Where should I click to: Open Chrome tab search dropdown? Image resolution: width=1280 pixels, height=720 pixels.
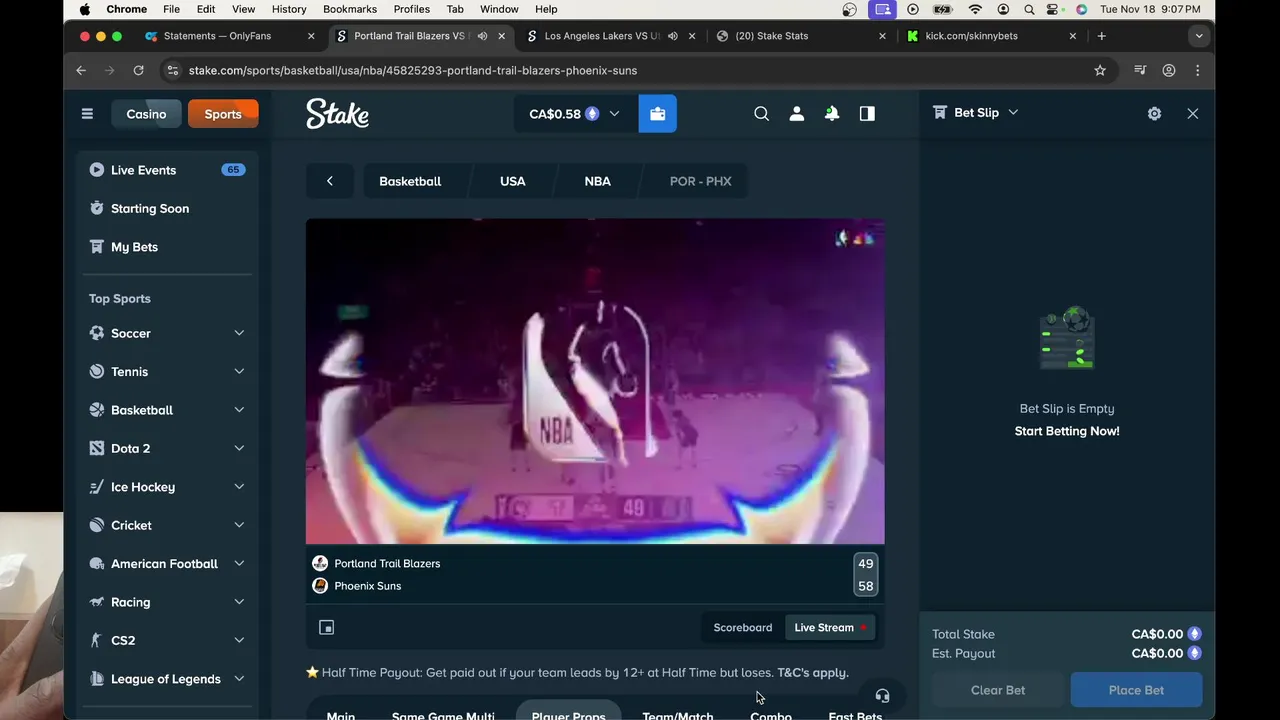[1198, 36]
